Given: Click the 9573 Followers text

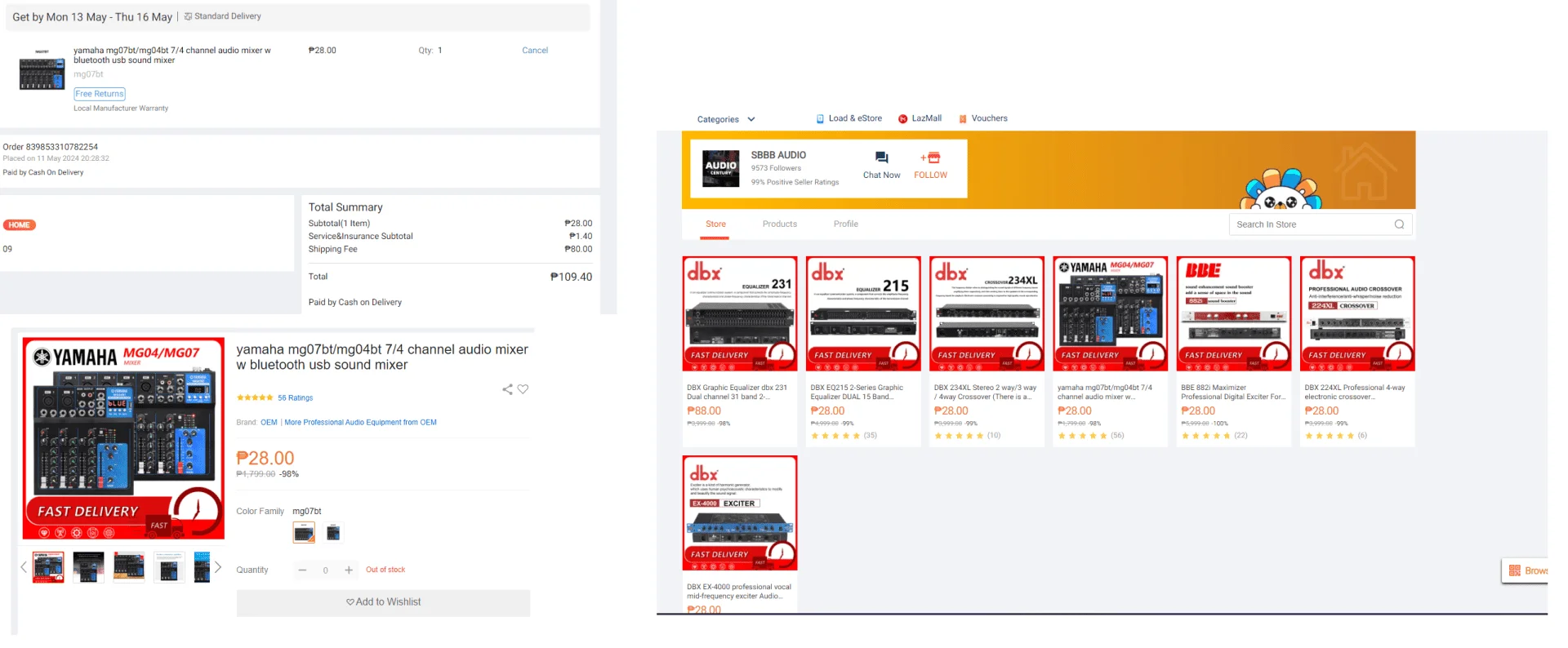Looking at the screenshot, I should click(776, 168).
